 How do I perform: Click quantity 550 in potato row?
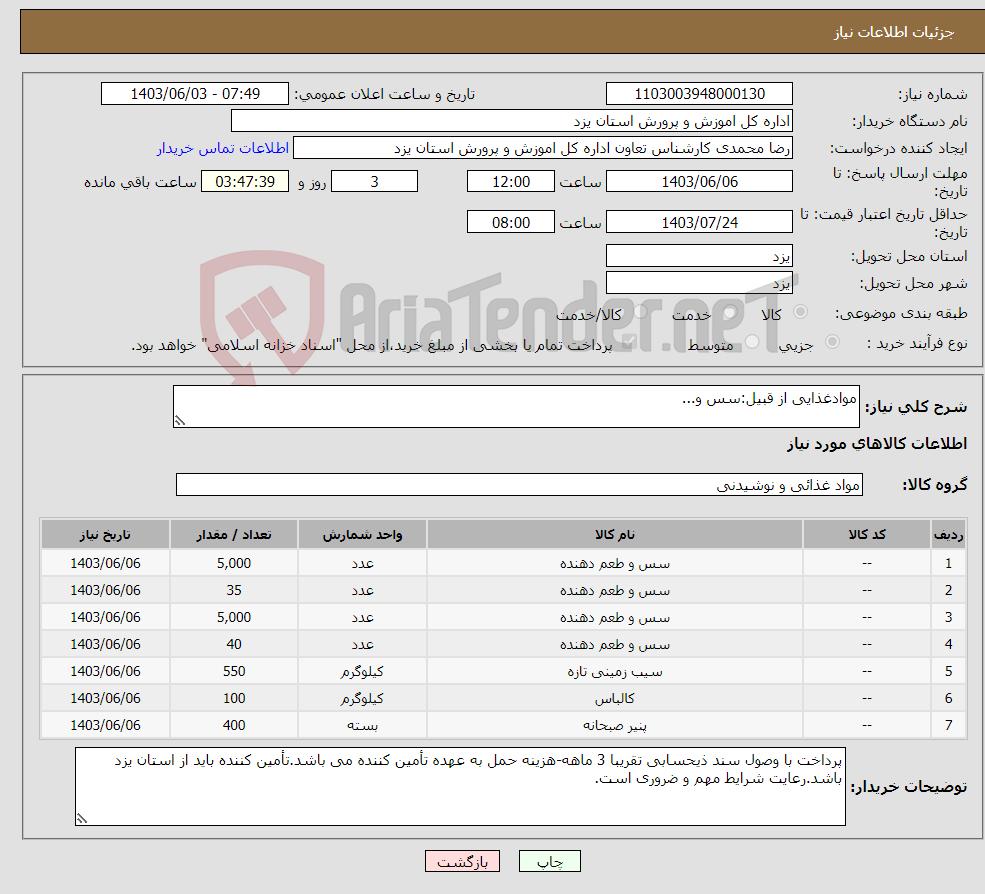(234, 671)
